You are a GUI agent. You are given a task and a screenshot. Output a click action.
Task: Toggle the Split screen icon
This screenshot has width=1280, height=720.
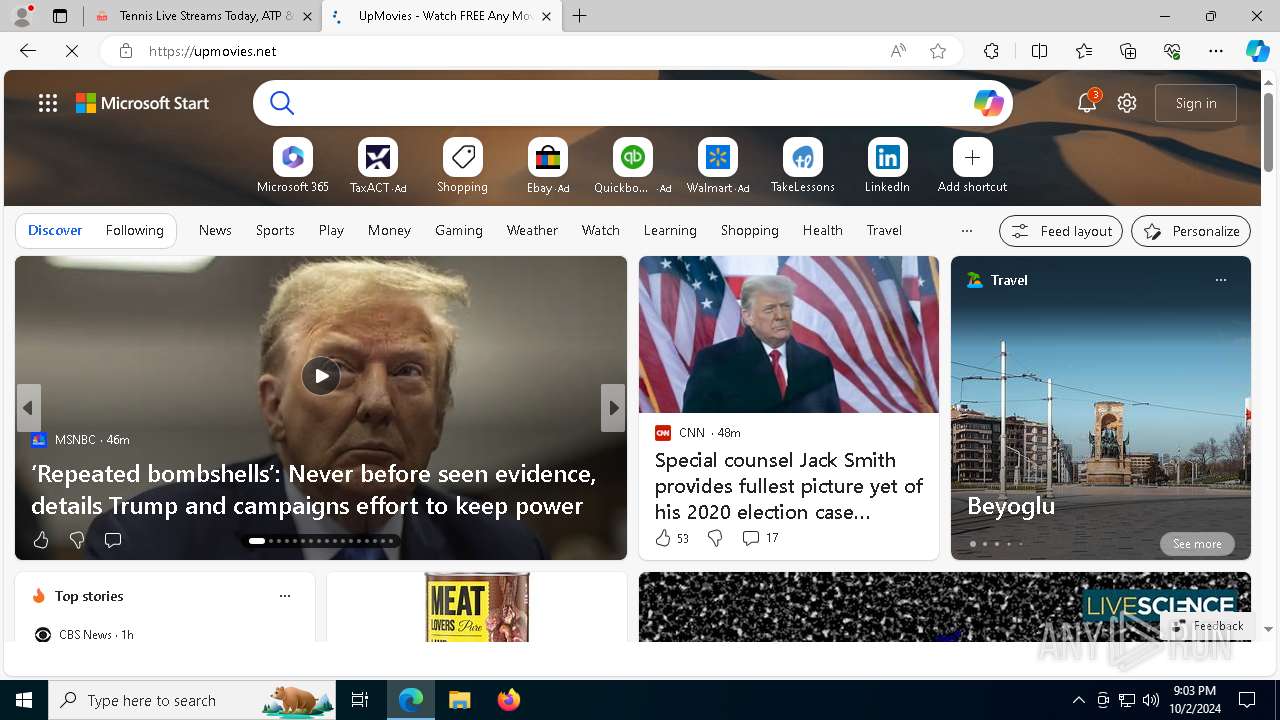[x=1039, y=51]
